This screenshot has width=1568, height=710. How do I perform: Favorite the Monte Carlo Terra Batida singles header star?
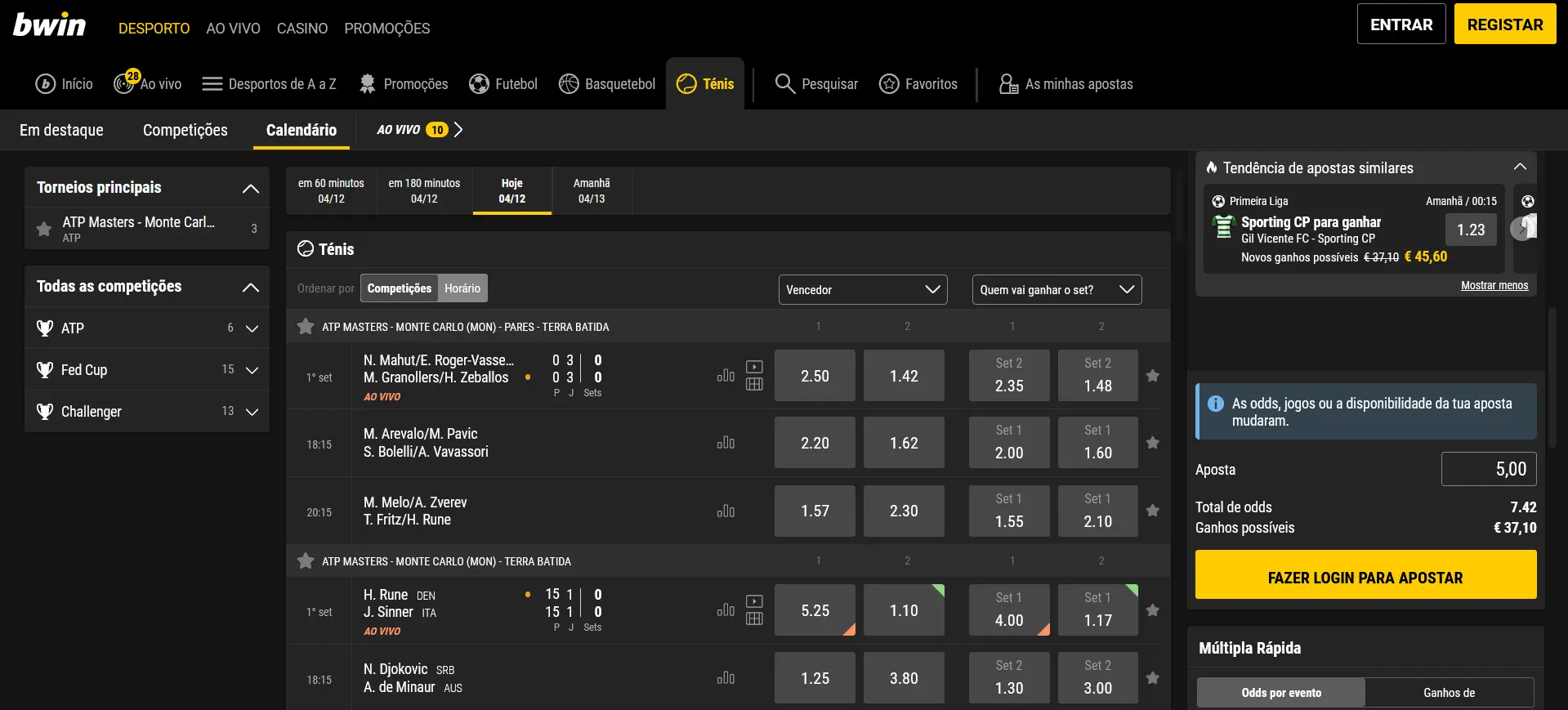pos(306,561)
